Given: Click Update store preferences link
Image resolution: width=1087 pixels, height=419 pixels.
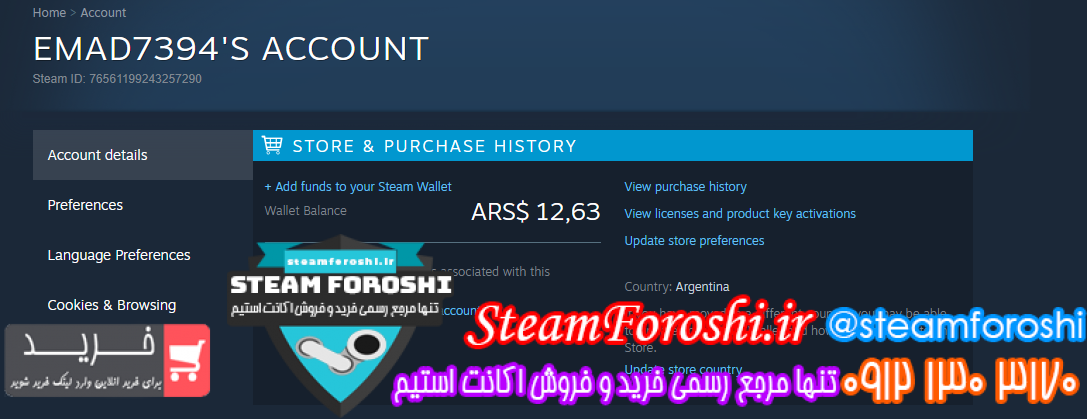Looking at the screenshot, I should click(694, 241).
